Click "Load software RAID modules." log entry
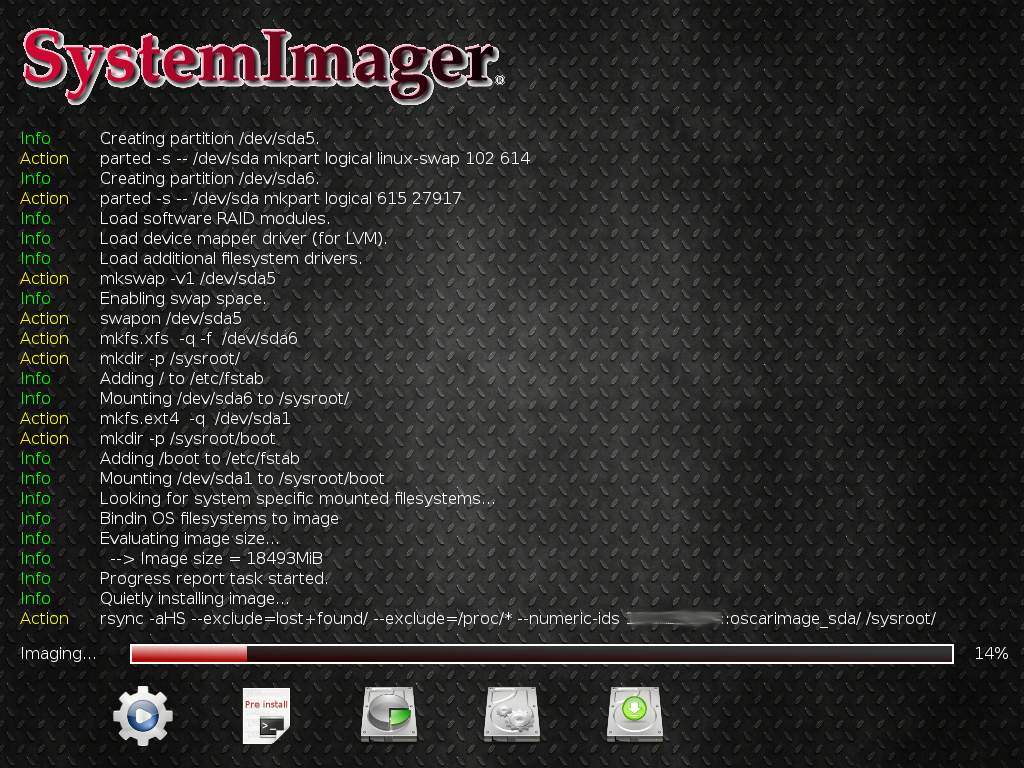1024x768 pixels. (215, 218)
